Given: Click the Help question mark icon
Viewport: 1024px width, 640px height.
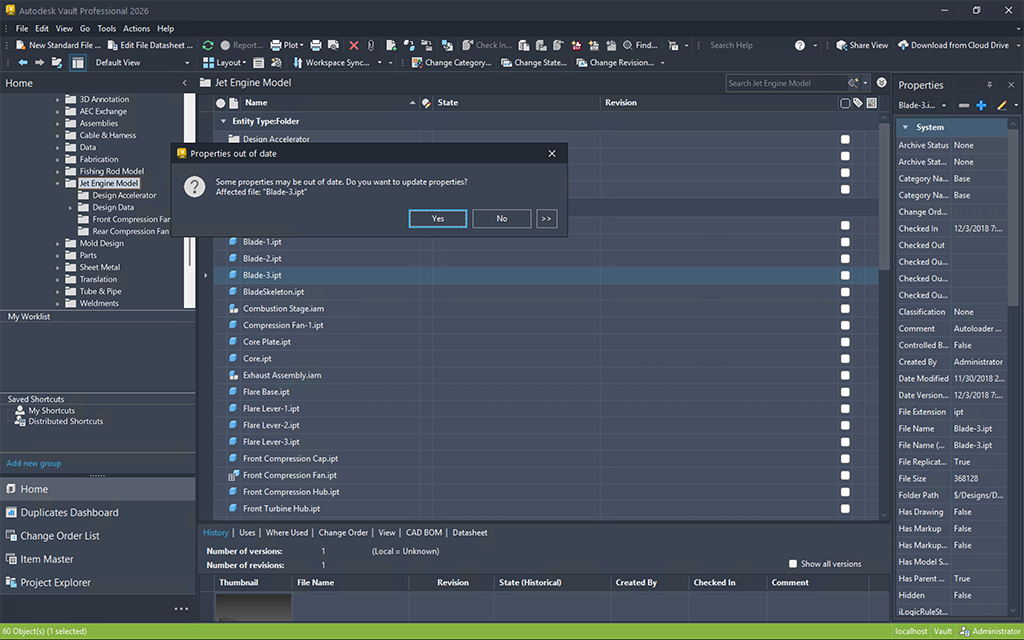Looking at the screenshot, I should pos(799,45).
